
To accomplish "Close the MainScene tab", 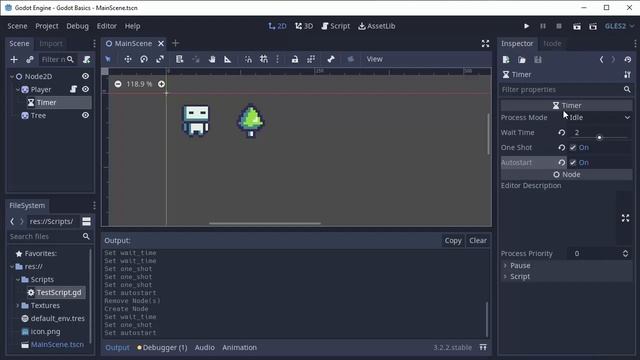I will pyautogui.click(x=161, y=44).
